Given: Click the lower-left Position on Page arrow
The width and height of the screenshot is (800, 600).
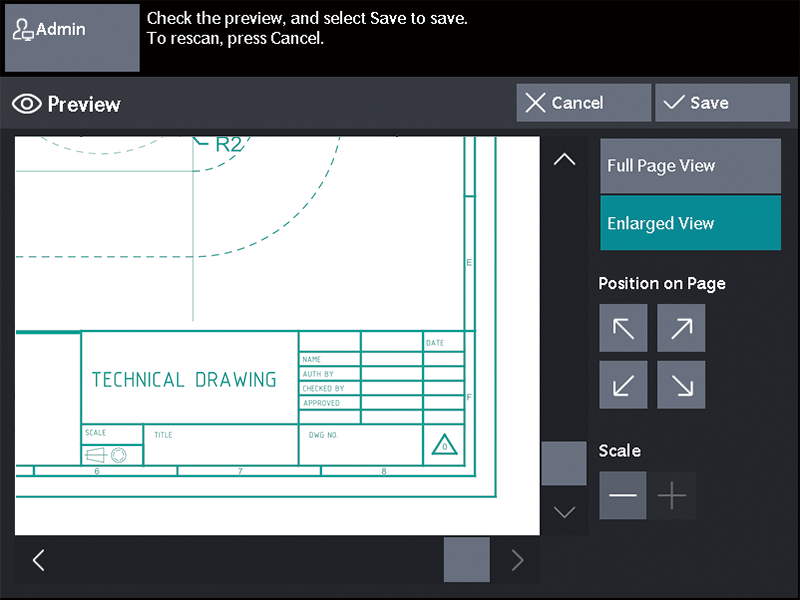Looking at the screenshot, I should 623,385.
